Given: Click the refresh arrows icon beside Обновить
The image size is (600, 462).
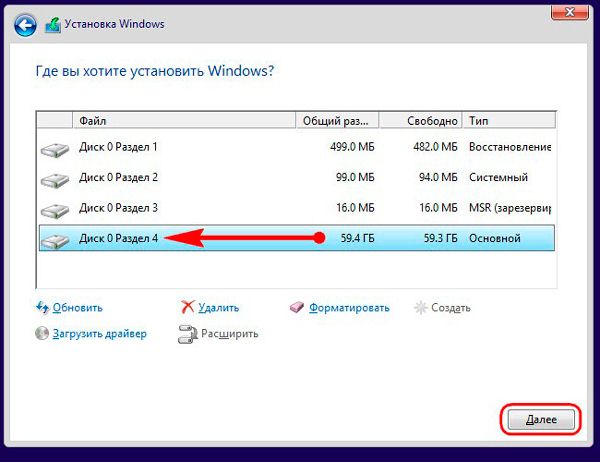Looking at the screenshot, I should [x=42, y=307].
